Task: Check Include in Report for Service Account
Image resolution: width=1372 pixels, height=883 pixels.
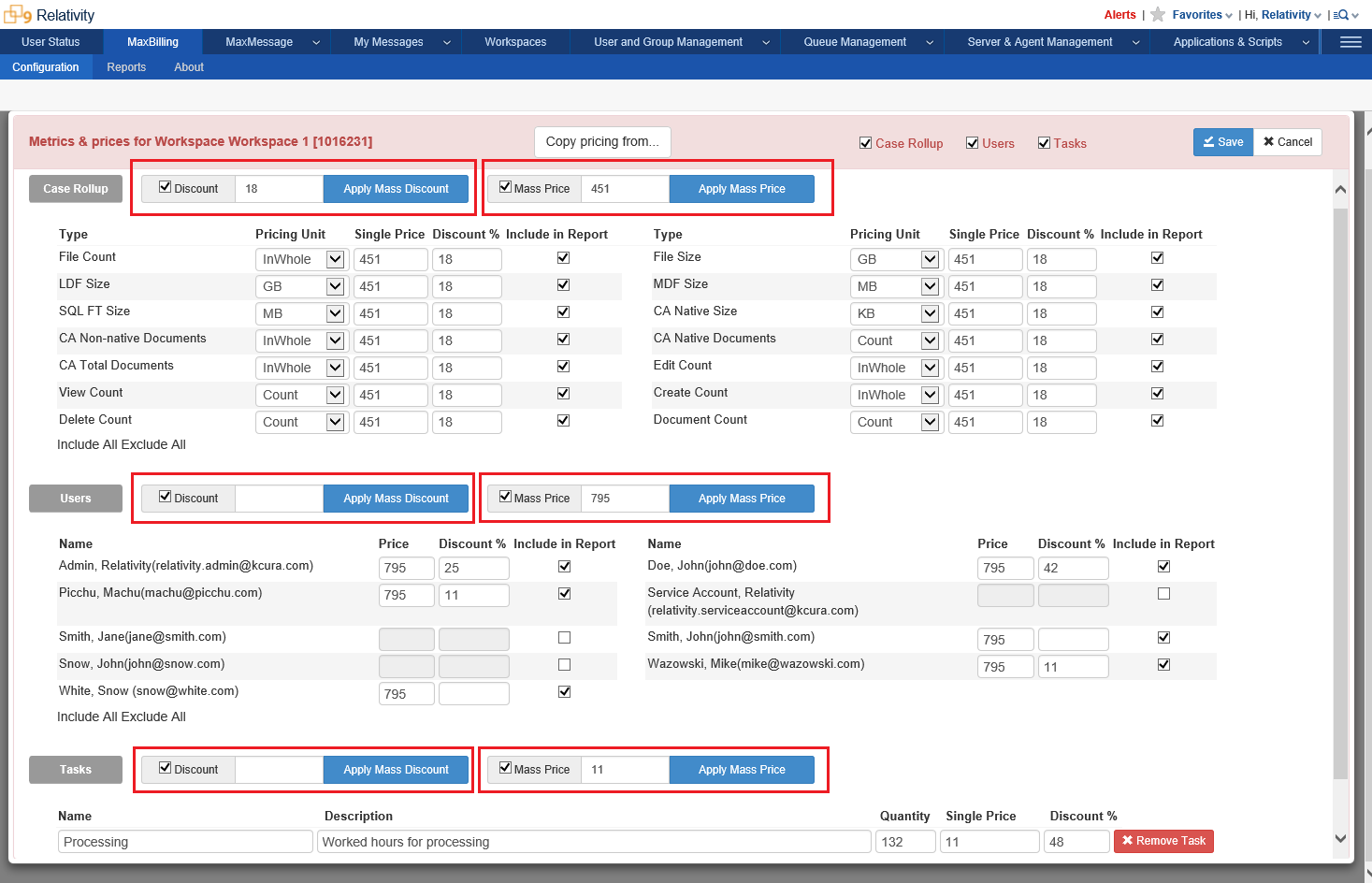Action: click(x=1163, y=593)
